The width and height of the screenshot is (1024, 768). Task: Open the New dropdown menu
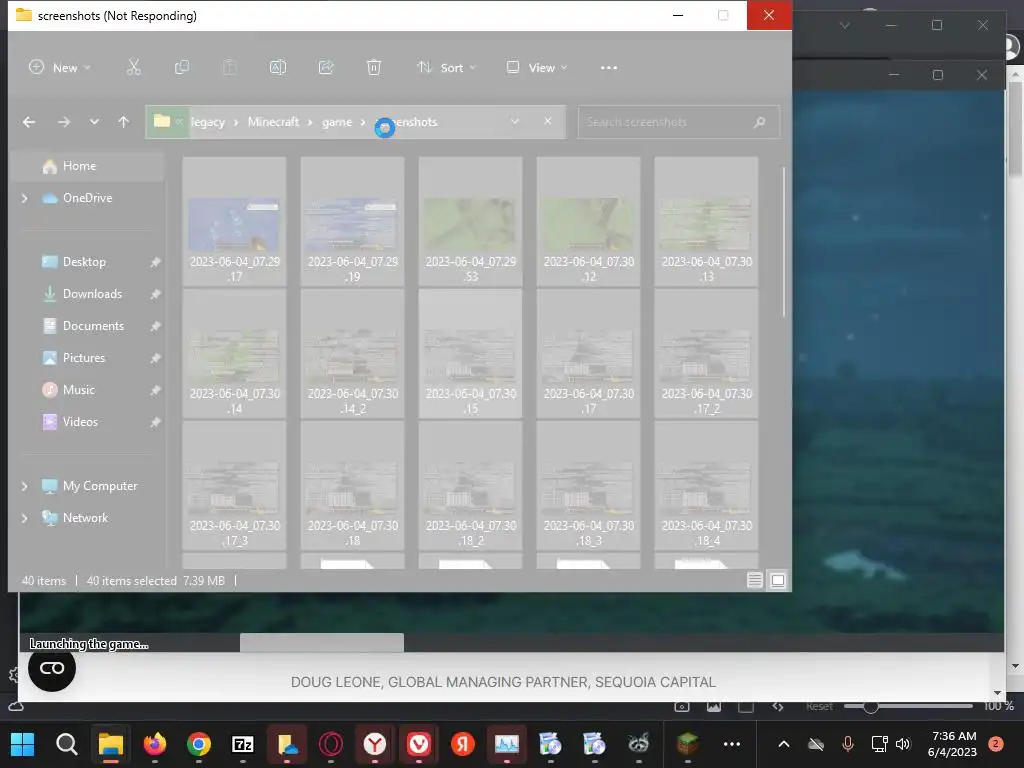tap(59, 67)
